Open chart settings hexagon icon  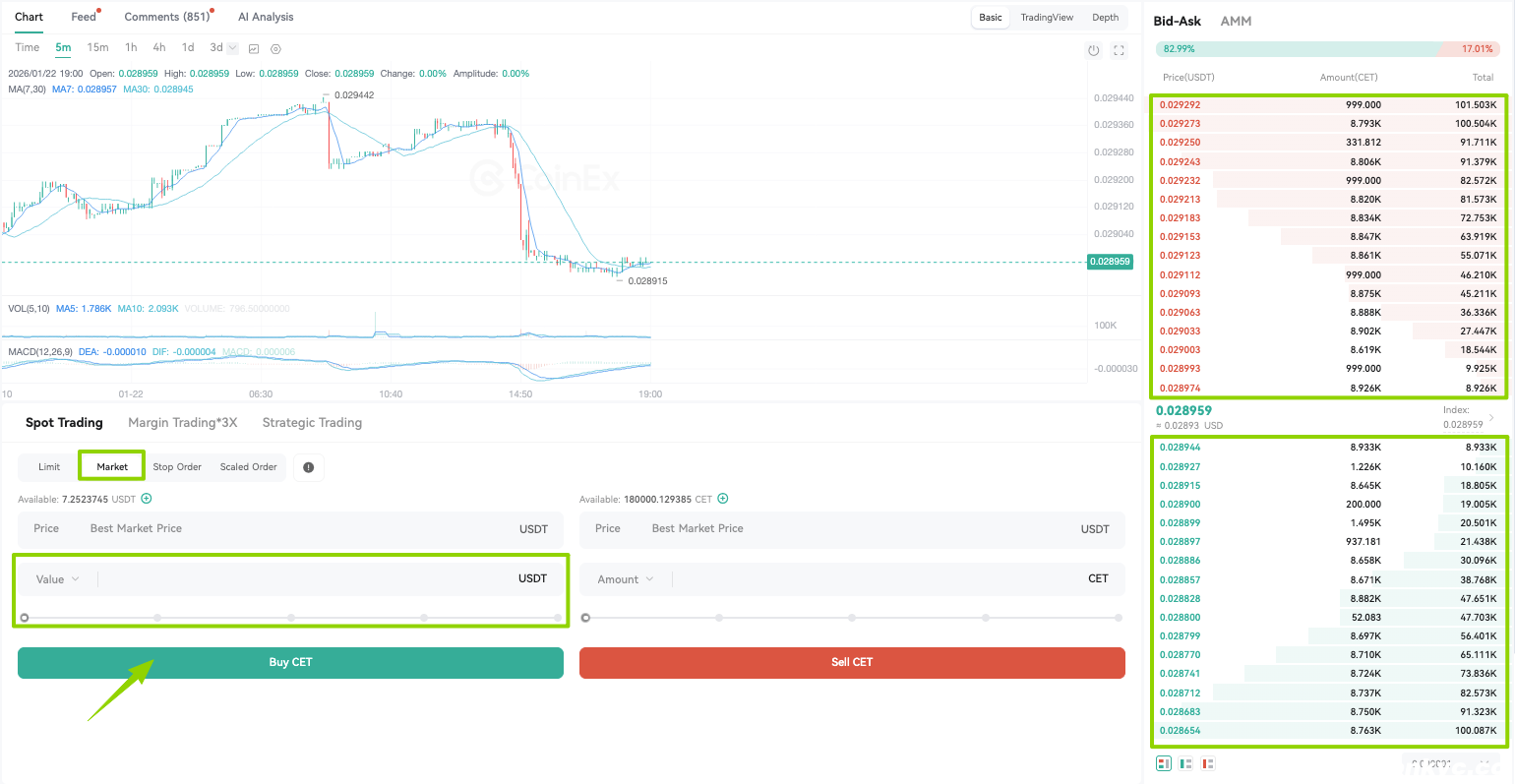click(275, 48)
